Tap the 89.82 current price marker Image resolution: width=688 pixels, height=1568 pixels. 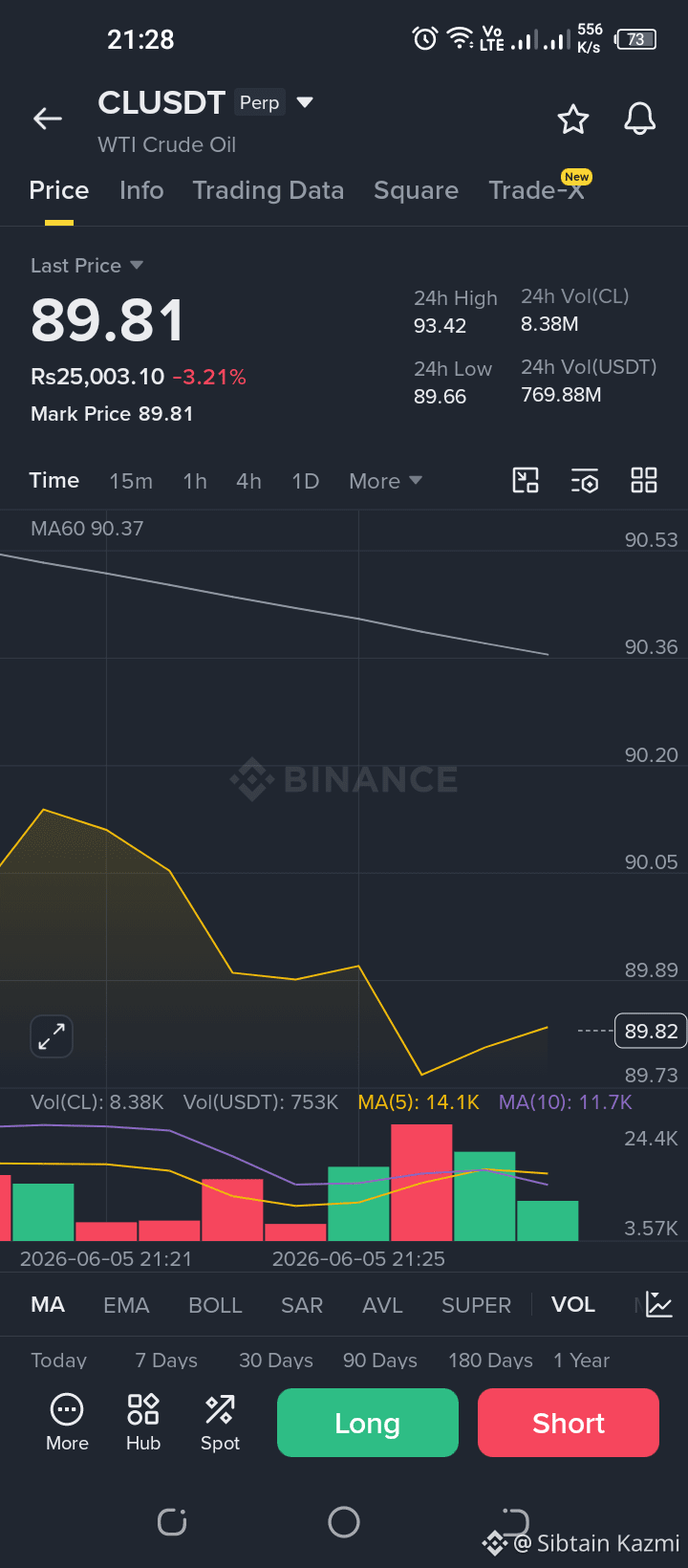651,1031
